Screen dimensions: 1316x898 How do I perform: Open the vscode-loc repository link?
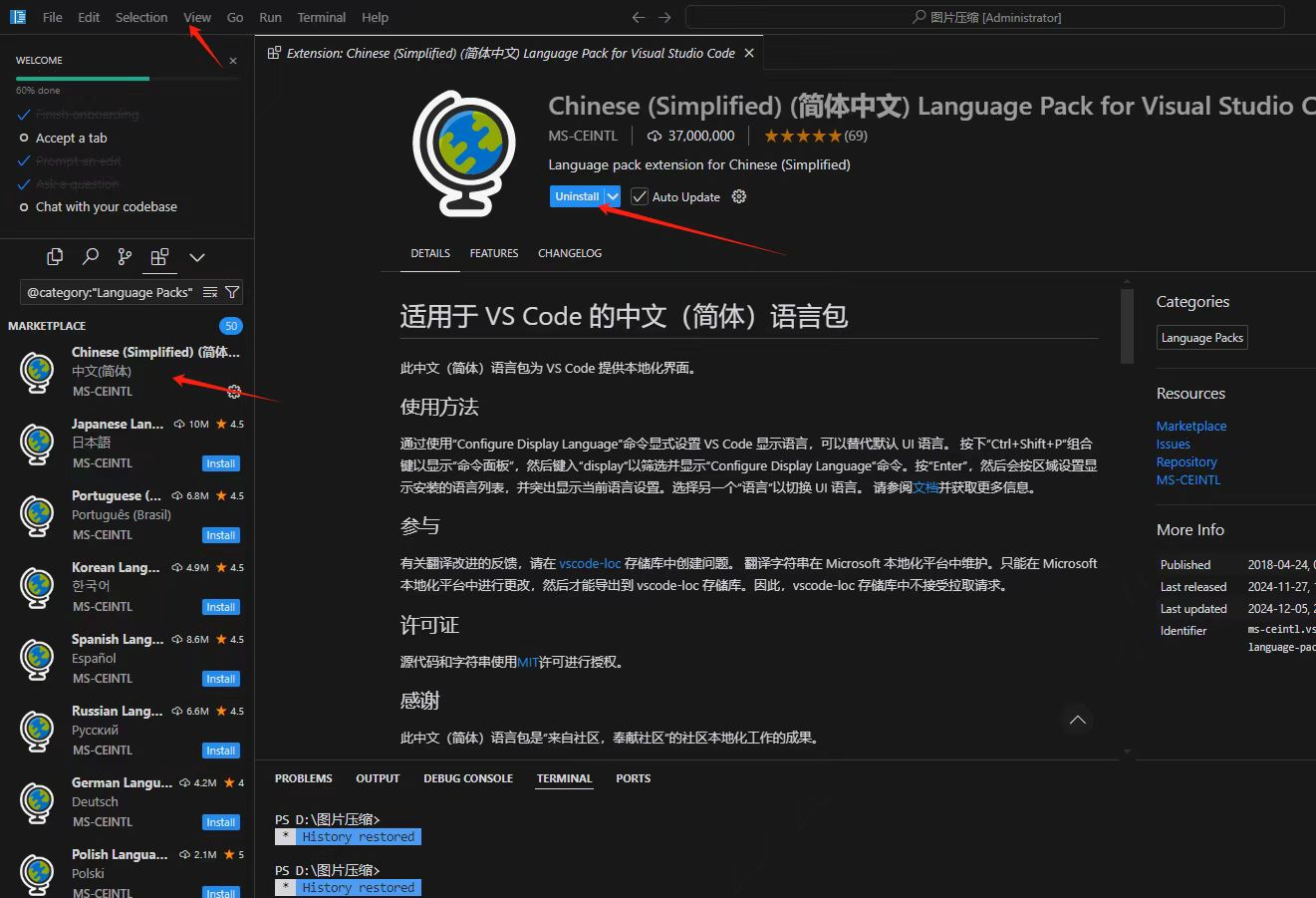[x=590, y=563]
